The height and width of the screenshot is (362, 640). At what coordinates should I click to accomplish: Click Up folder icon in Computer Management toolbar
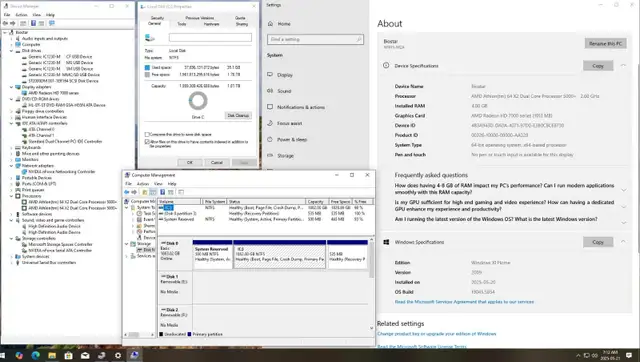144,192
